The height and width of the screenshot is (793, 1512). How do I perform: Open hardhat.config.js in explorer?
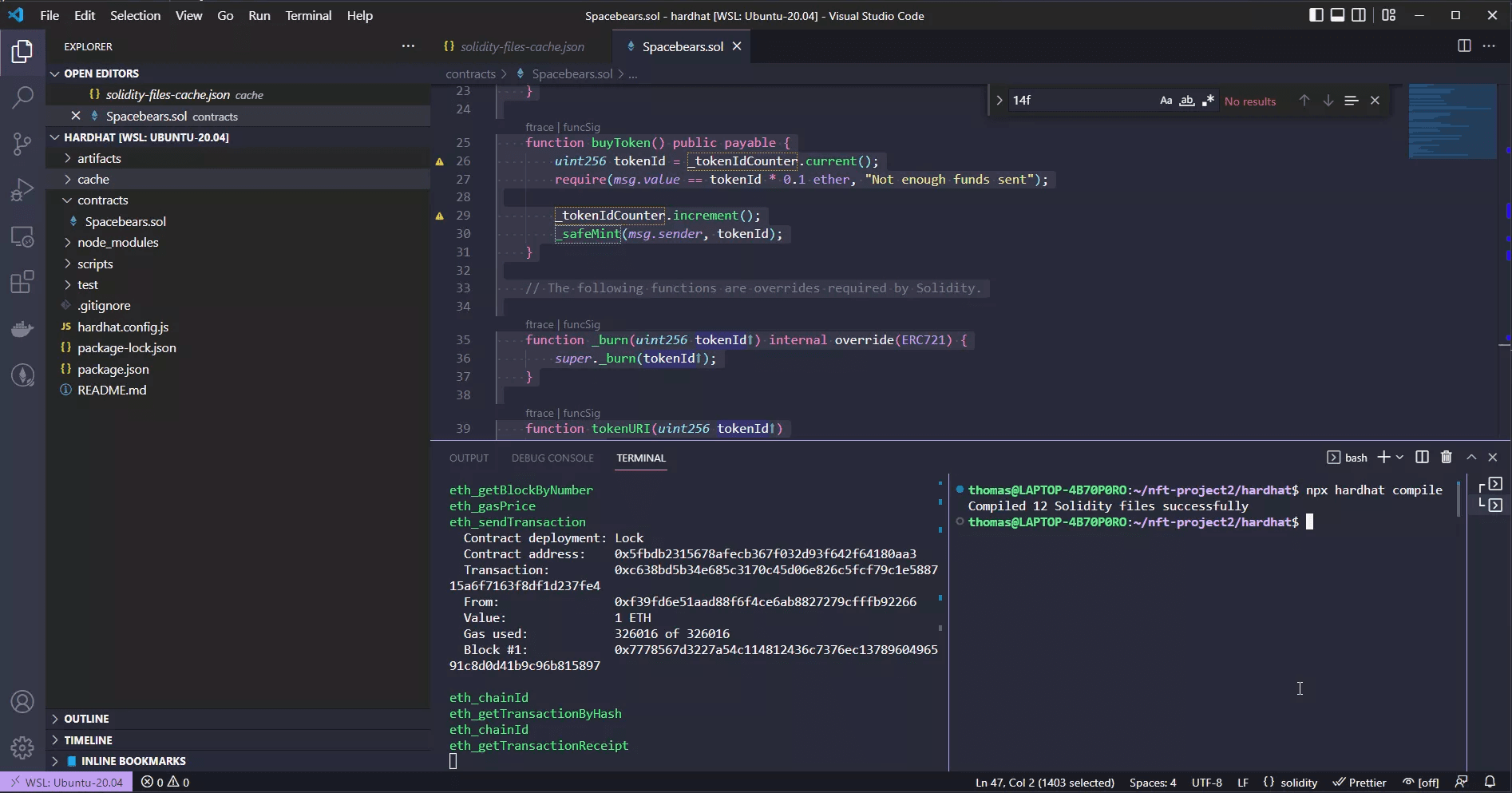(123, 327)
